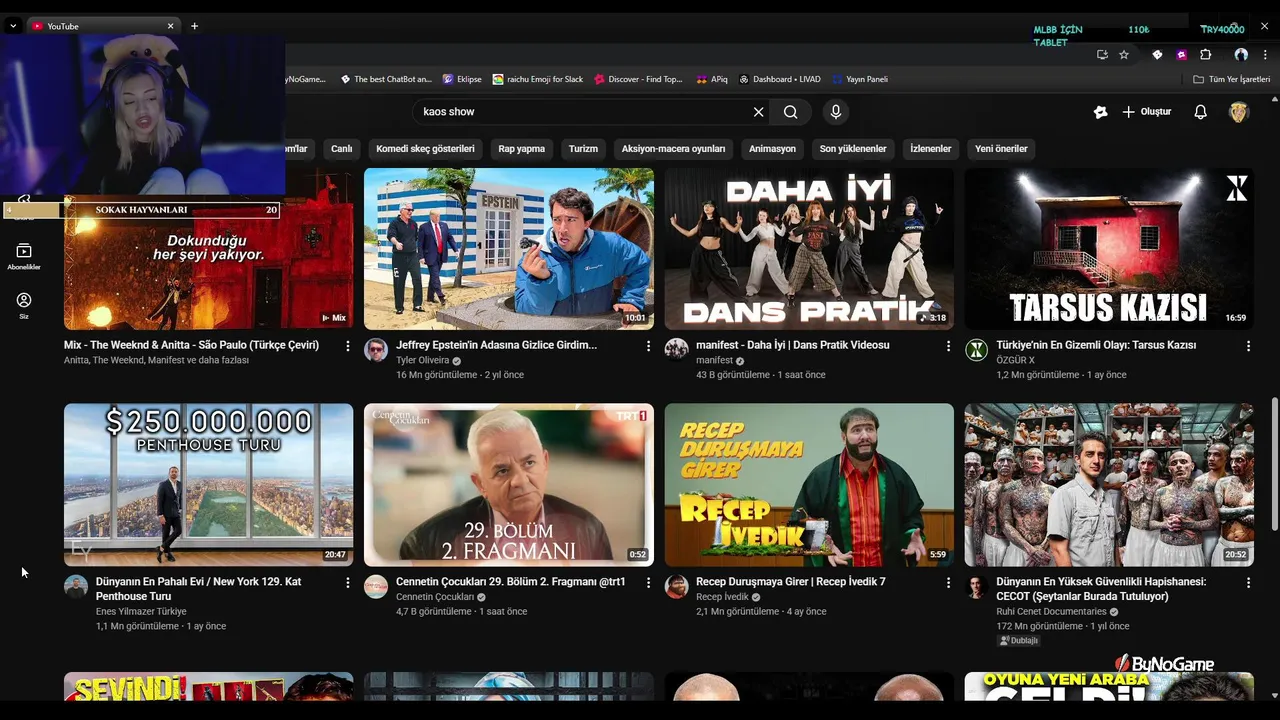Screen dimensions: 1280x720
Task: Click the install app icon in address bar
Action: point(1102,55)
